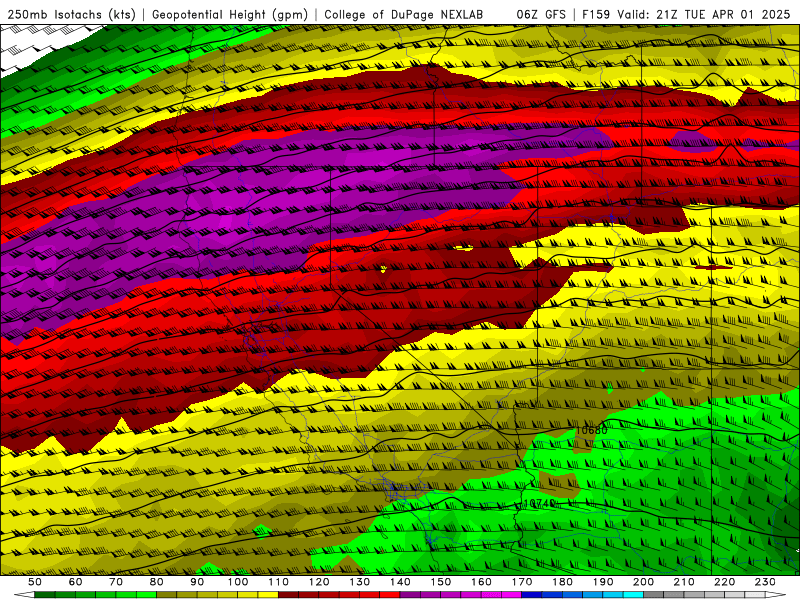800x600 pixels.
Task: Select the 200 label on the color scale
Action: (x=643, y=582)
